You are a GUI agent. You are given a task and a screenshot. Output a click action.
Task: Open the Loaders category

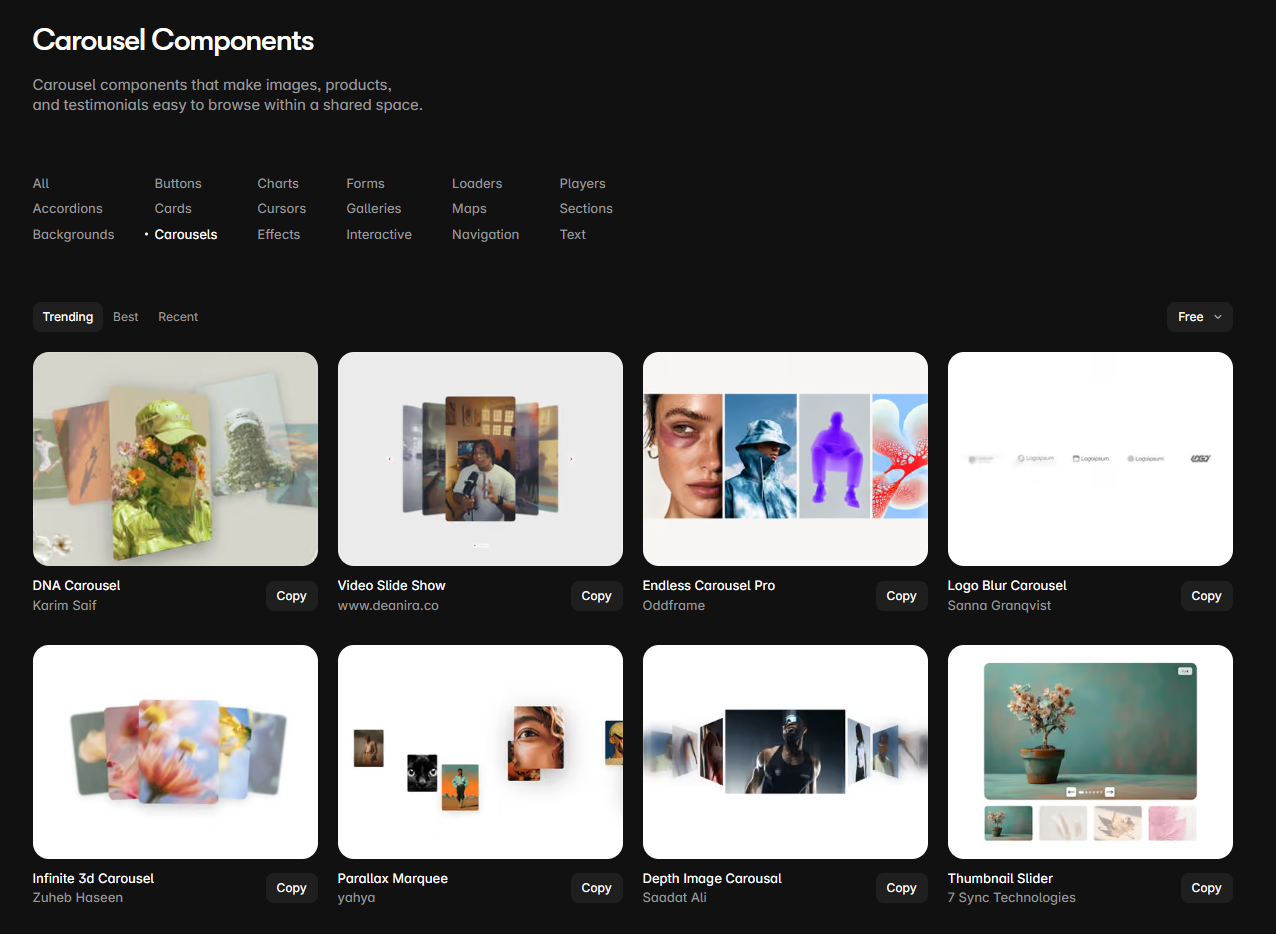click(x=477, y=184)
